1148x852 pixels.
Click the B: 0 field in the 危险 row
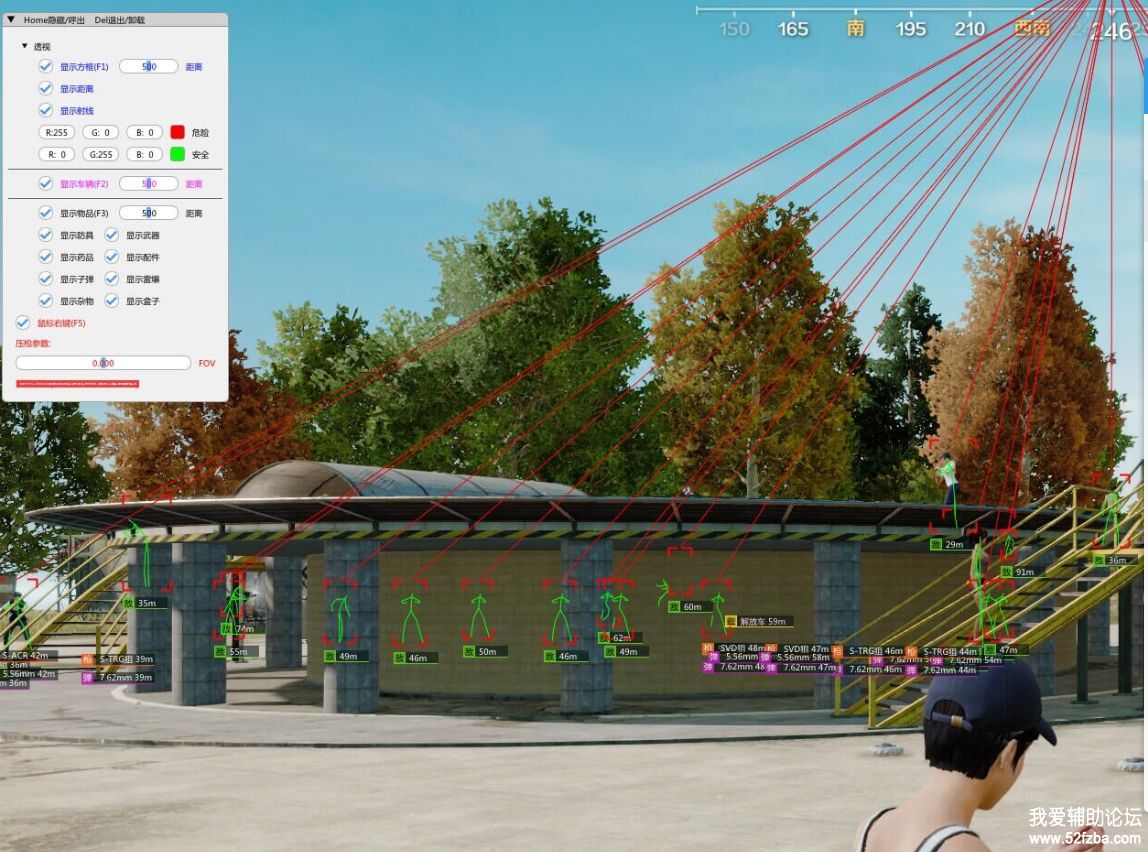click(144, 132)
